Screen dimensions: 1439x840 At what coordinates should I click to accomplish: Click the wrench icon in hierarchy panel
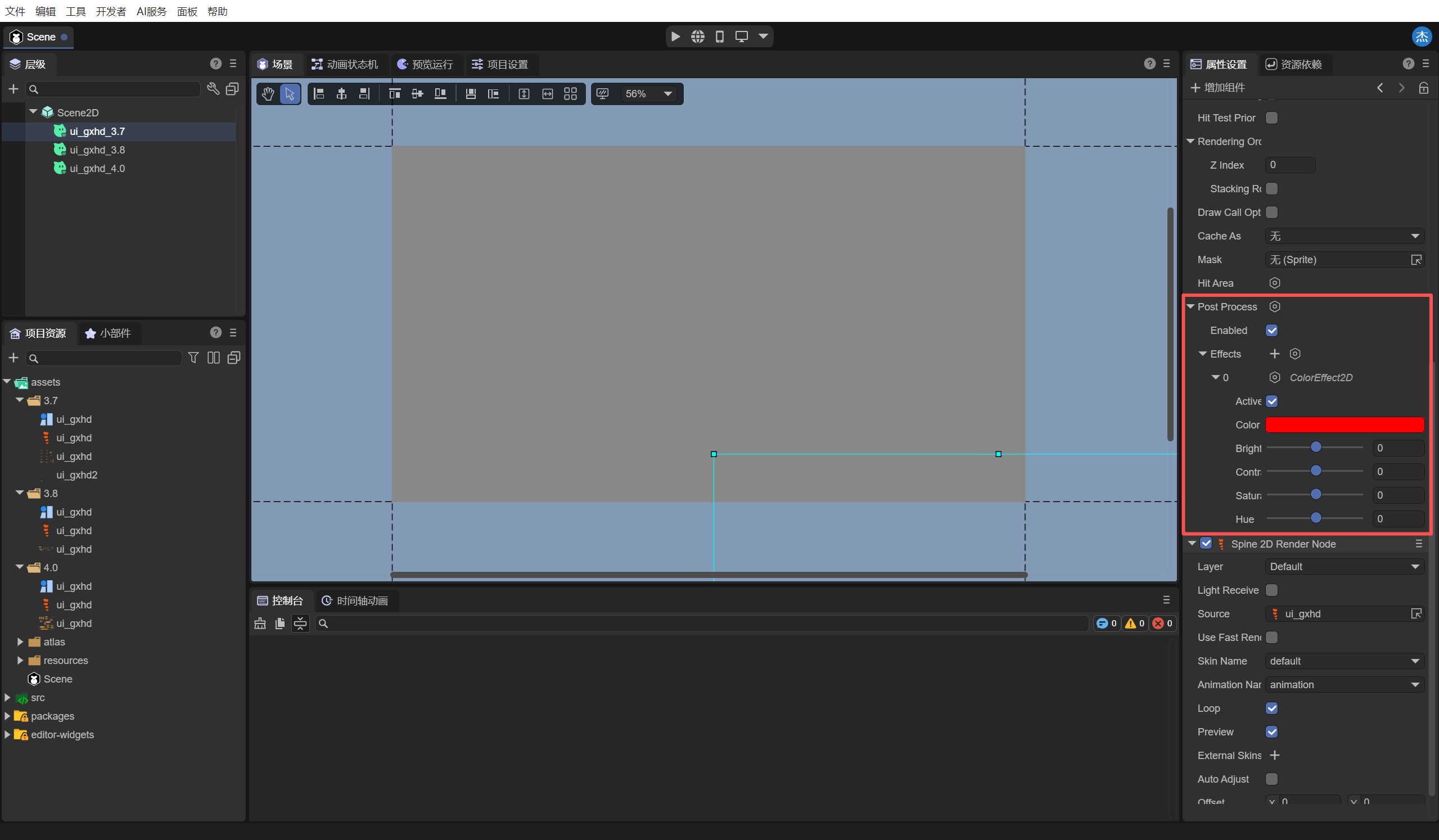pyautogui.click(x=213, y=89)
